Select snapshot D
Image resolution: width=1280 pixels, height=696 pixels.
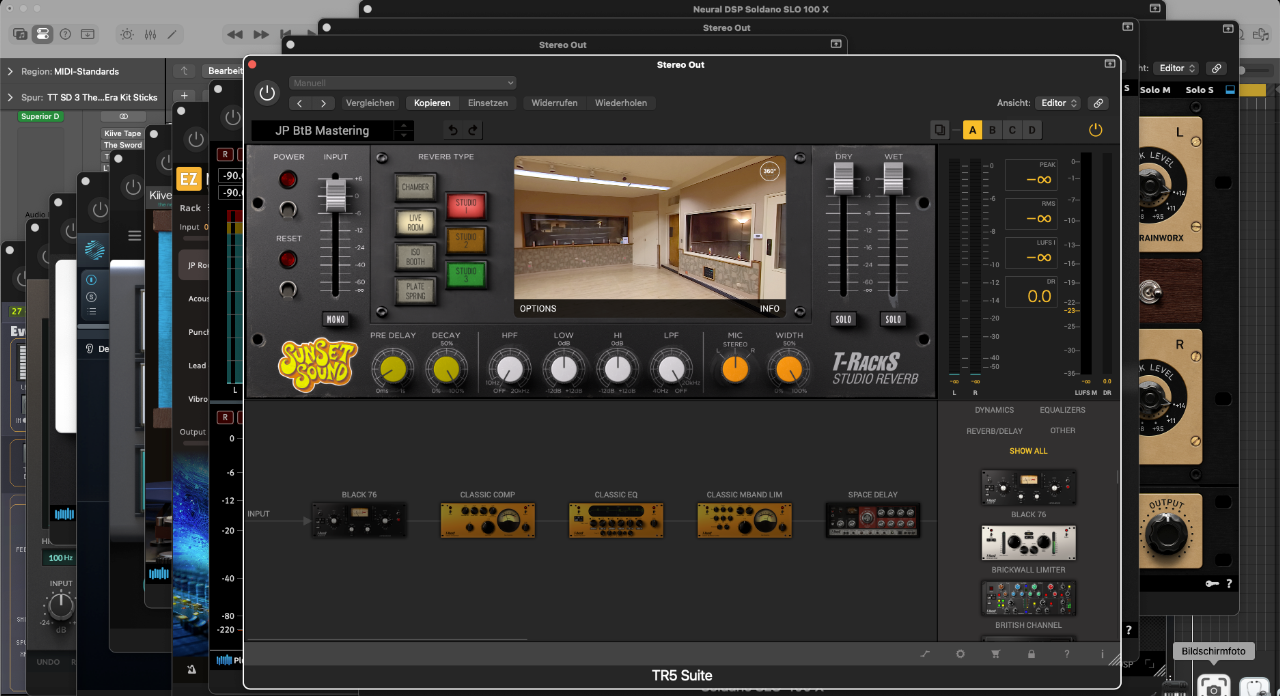pos(1032,130)
